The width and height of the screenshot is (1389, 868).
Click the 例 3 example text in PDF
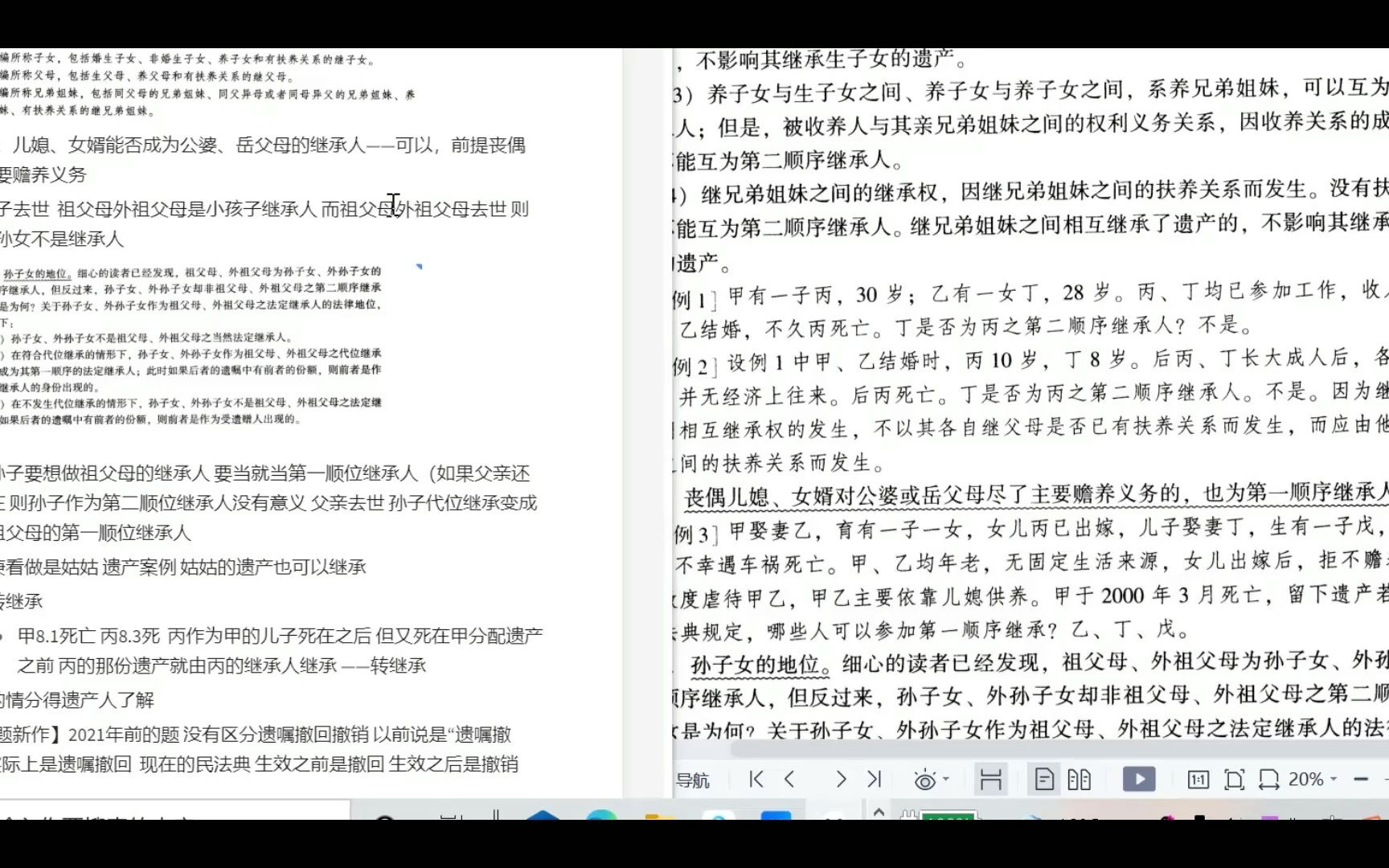point(1030,579)
